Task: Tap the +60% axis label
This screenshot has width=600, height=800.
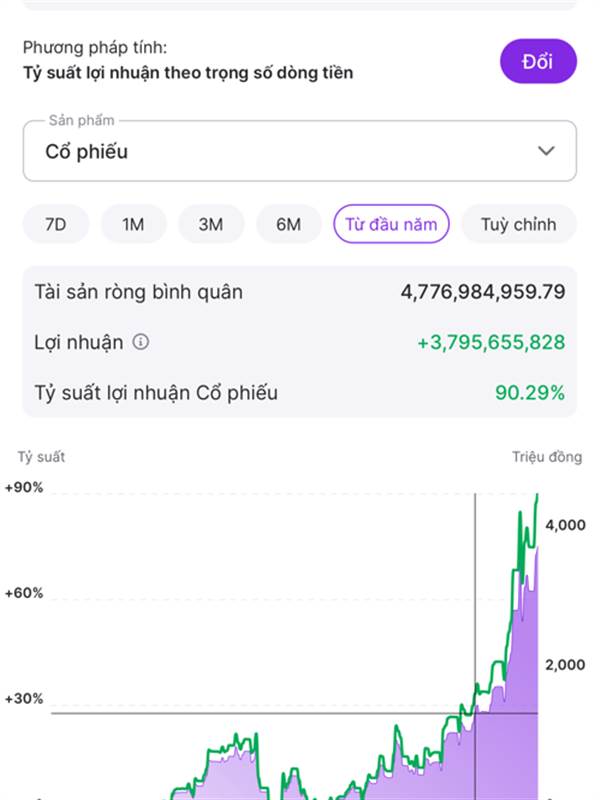Action: click(24, 593)
